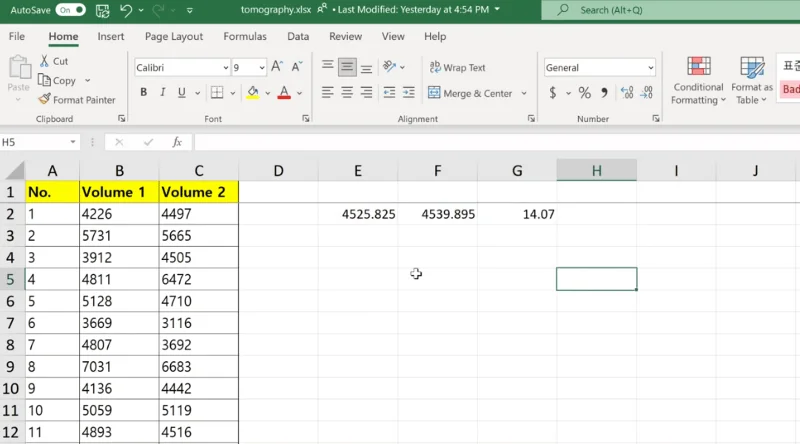Open the Font settings dialog launcher
The width and height of the screenshot is (800, 444).
coord(306,118)
